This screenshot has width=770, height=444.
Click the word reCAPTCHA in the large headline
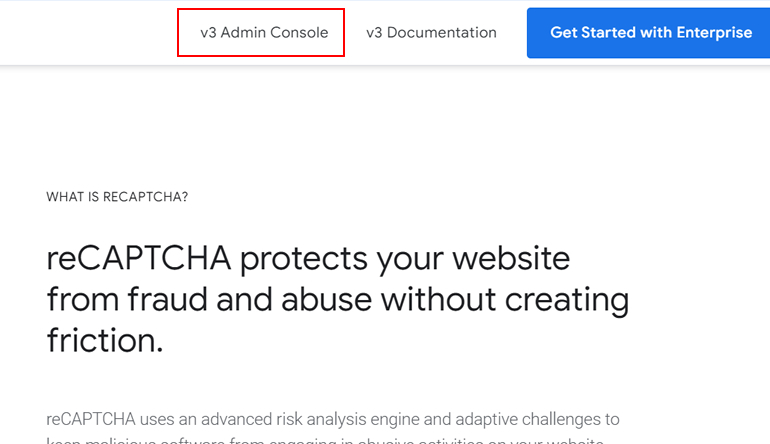(x=139, y=258)
